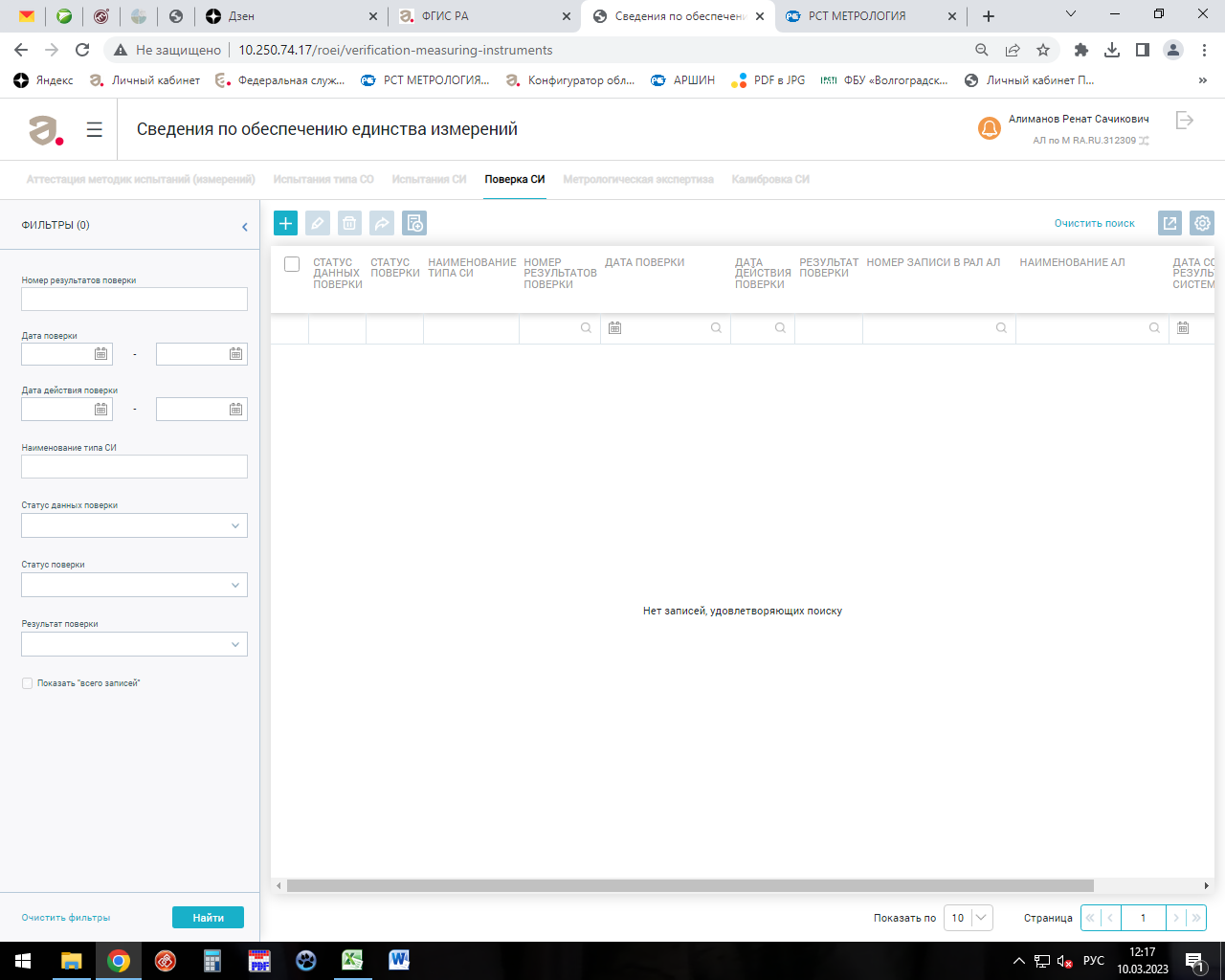The width and height of the screenshot is (1225, 980).
Task: Switch to the Калибровка СИ tab
Action: pyautogui.click(x=769, y=179)
